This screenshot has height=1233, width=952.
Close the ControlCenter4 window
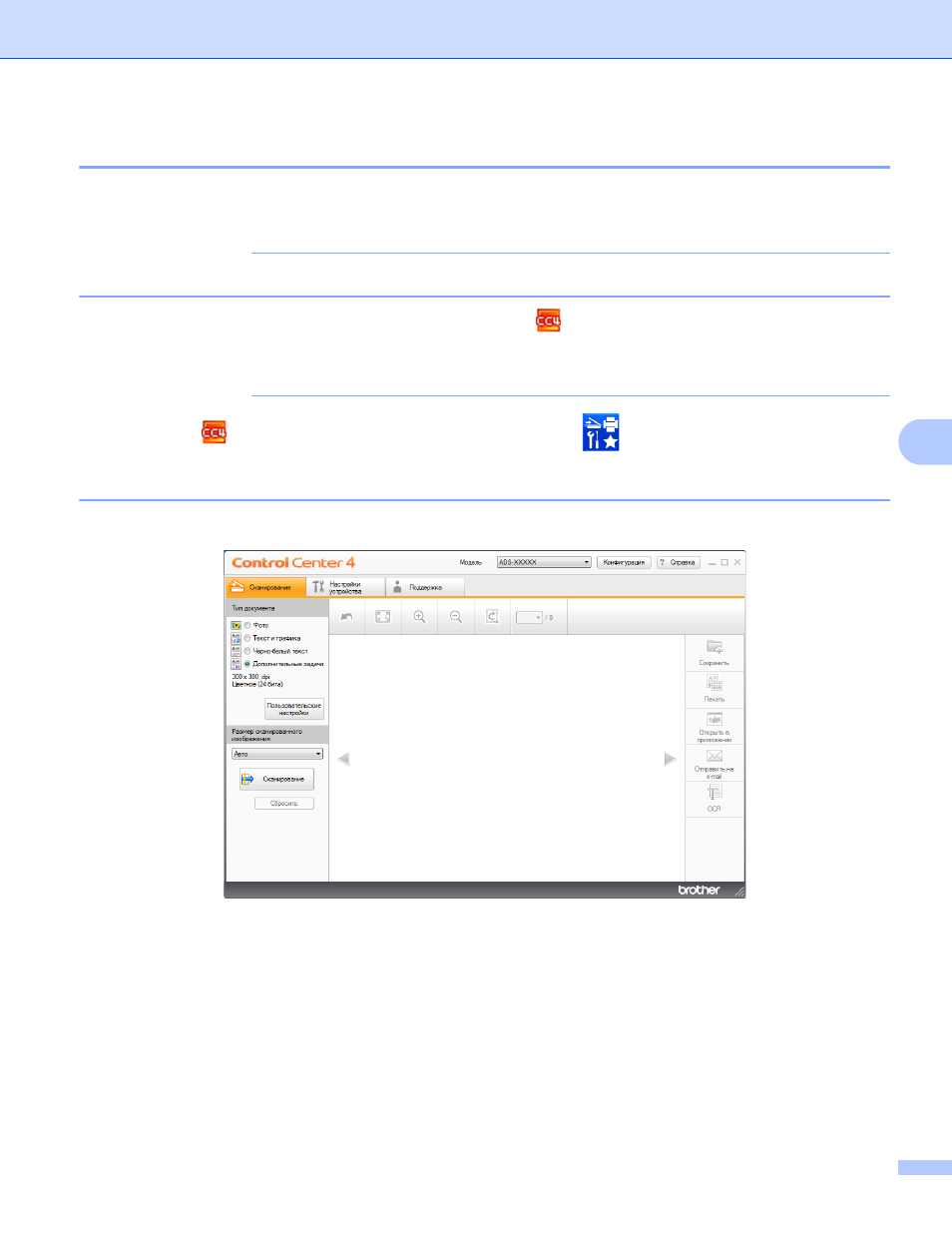tap(737, 562)
